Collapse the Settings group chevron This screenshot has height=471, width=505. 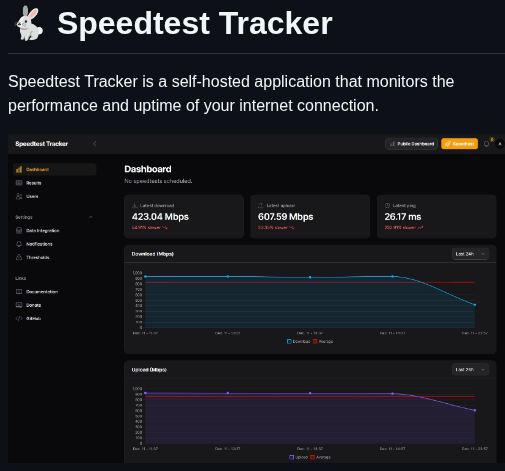[90, 217]
